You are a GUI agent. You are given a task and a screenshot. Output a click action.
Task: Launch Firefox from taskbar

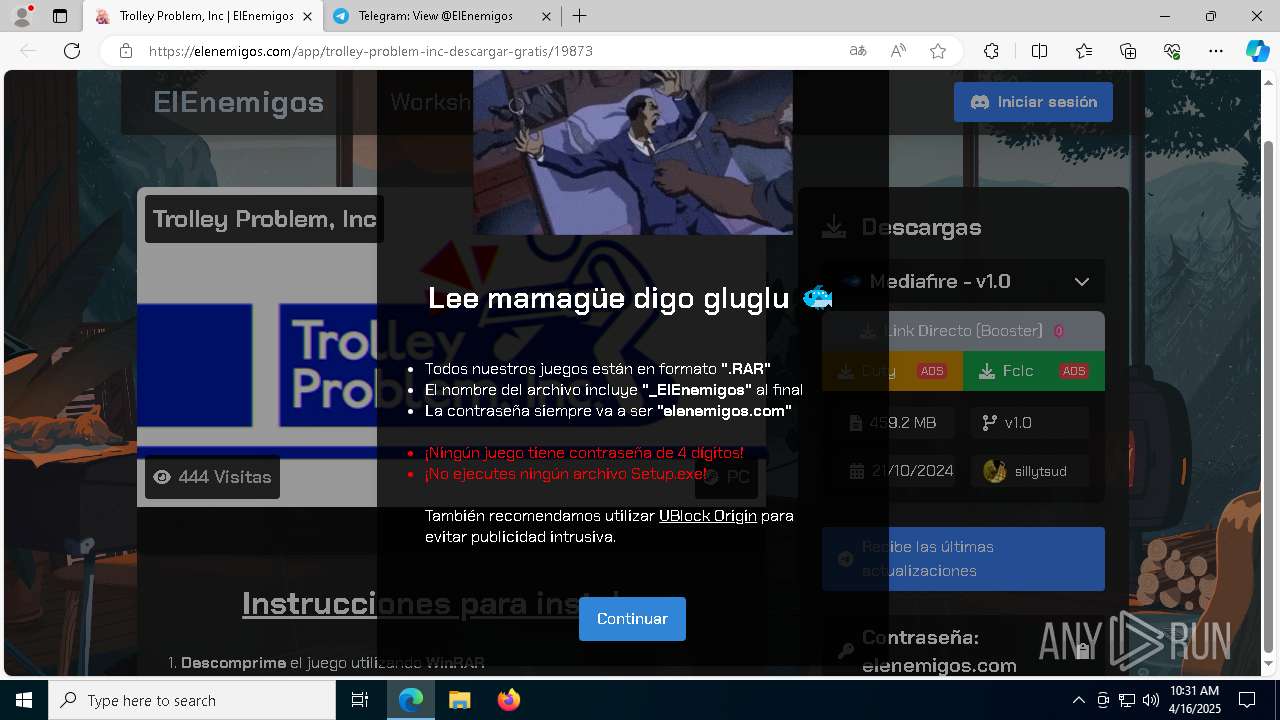click(509, 700)
